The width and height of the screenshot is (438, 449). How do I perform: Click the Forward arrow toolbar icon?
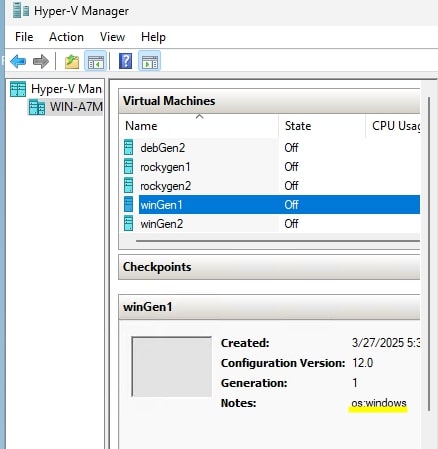[41, 62]
